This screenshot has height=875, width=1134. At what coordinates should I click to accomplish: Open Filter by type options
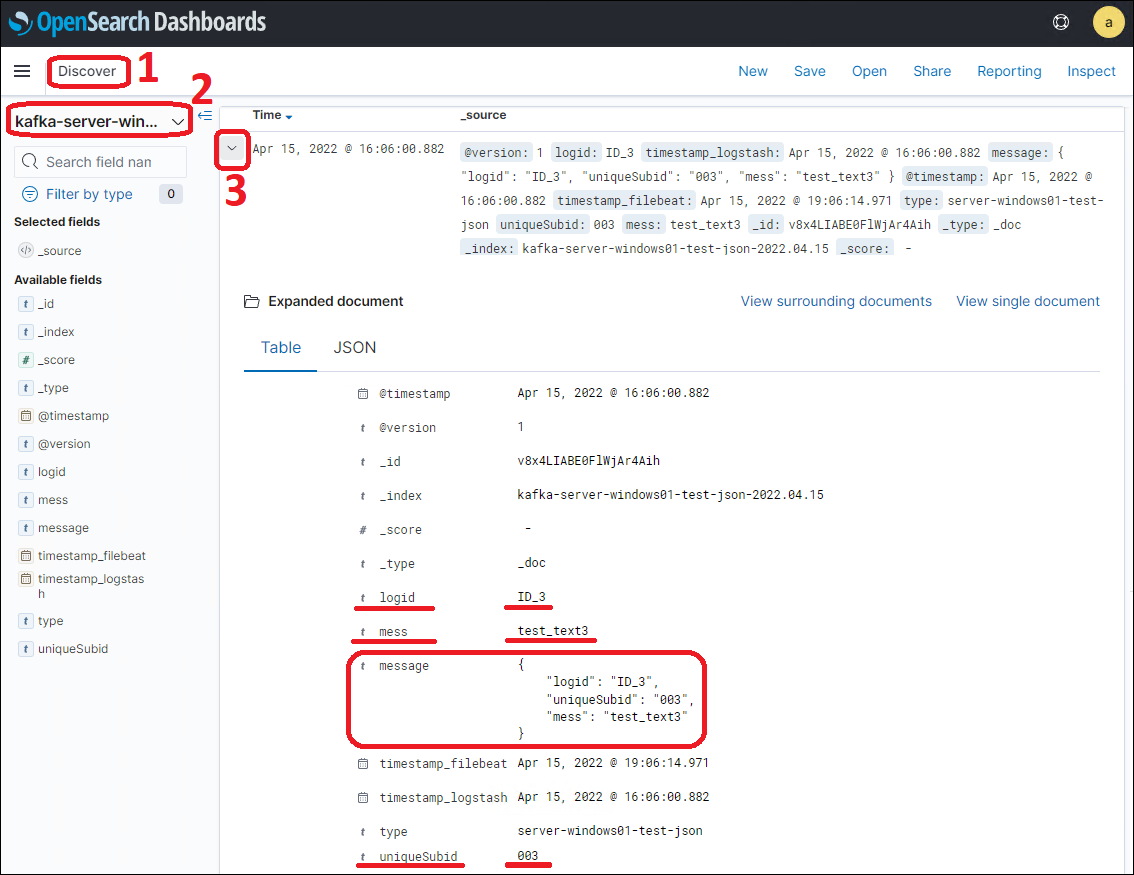point(89,194)
